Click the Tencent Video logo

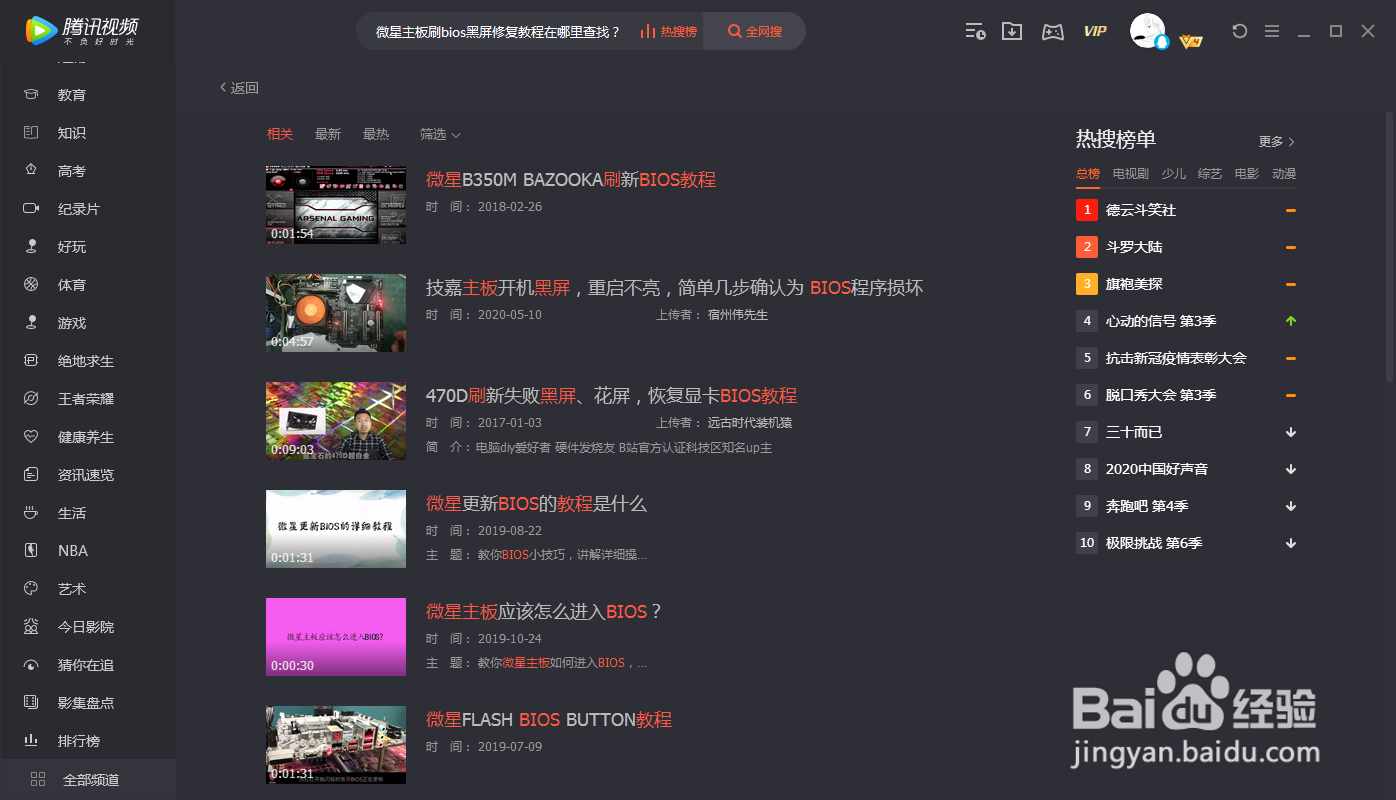click(x=82, y=31)
